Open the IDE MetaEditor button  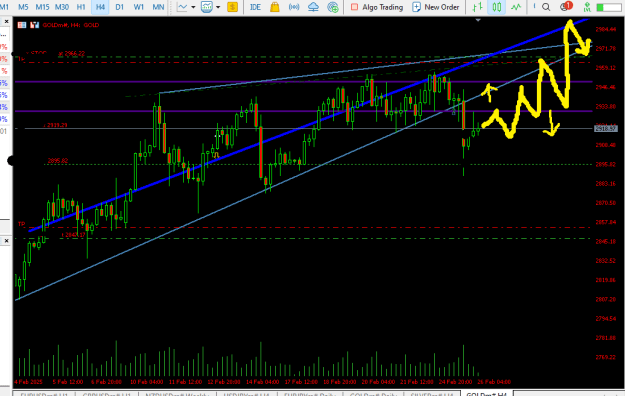click(255, 7)
